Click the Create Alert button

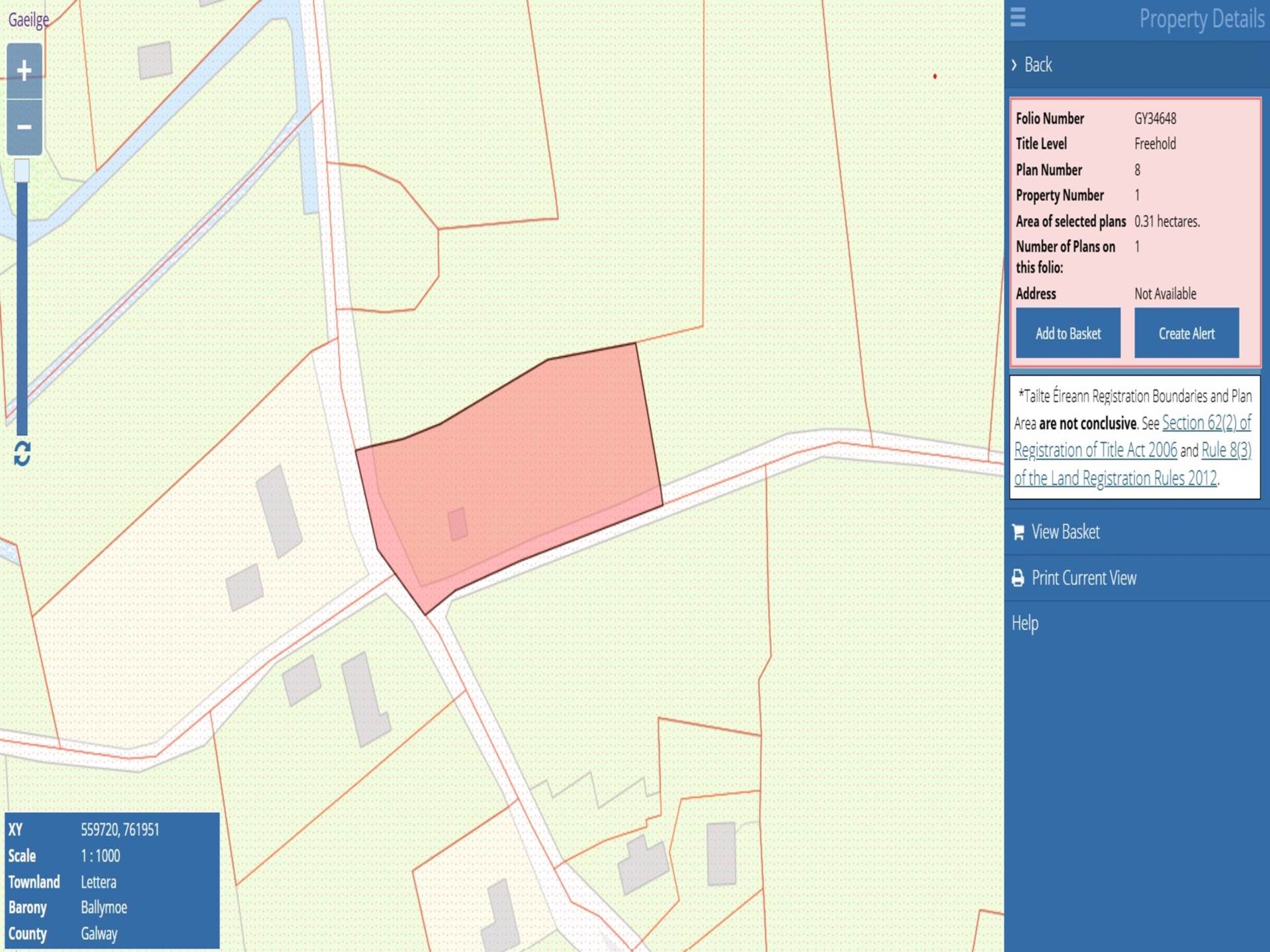[x=1185, y=333]
